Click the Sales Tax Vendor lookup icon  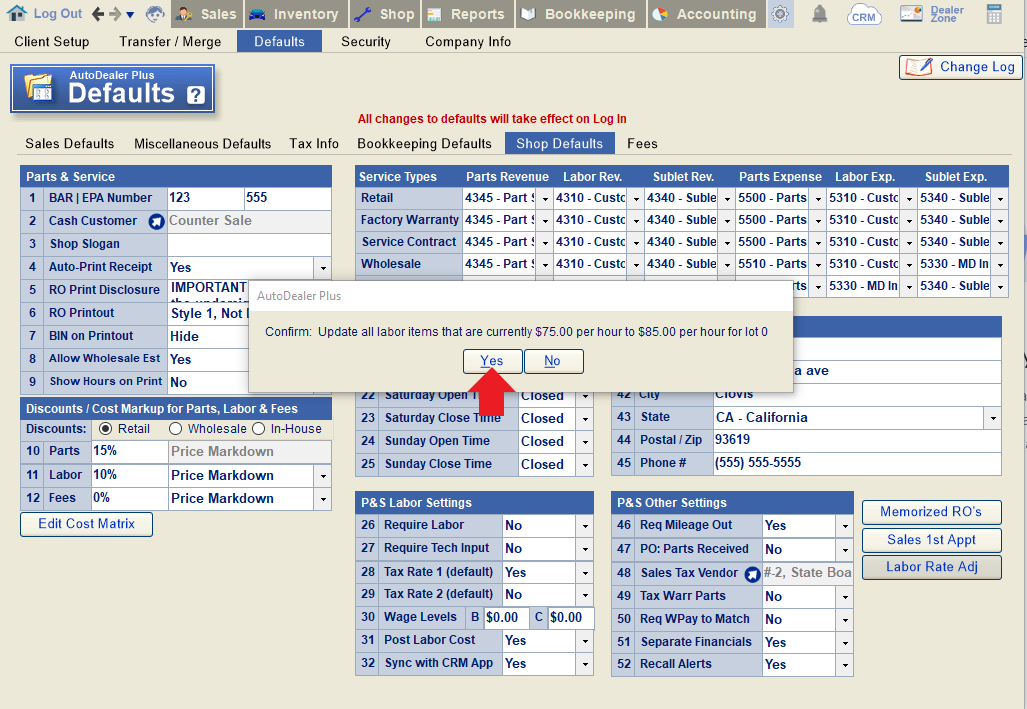pyautogui.click(x=753, y=574)
